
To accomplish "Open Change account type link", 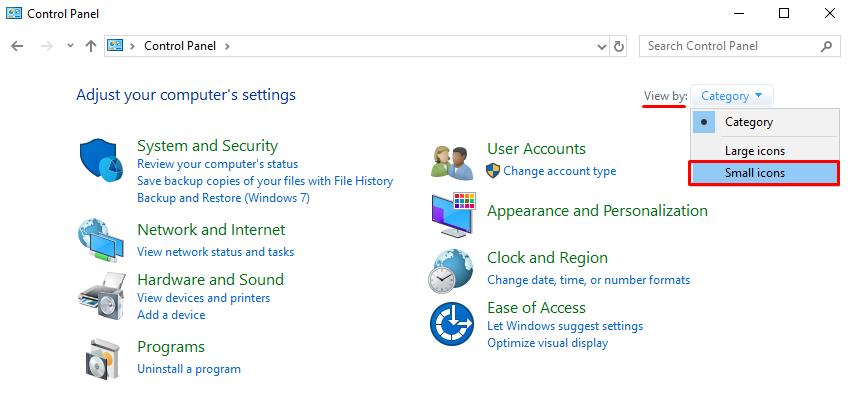I will 559,171.
